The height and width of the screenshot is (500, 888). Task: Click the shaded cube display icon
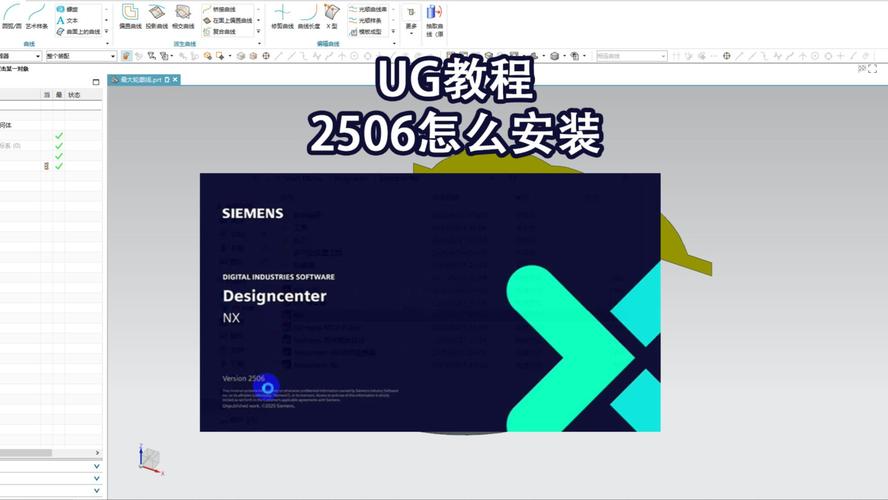click(554, 56)
